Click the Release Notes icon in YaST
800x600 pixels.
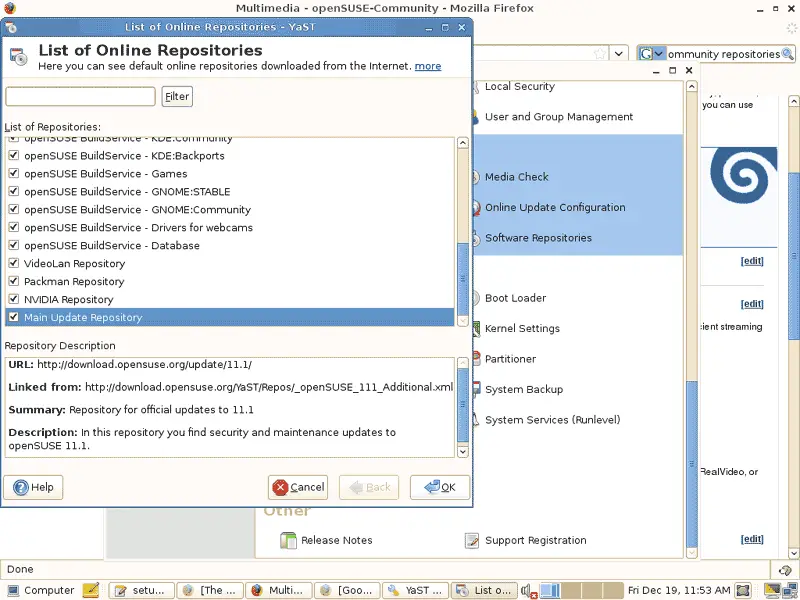coord(288,540)
